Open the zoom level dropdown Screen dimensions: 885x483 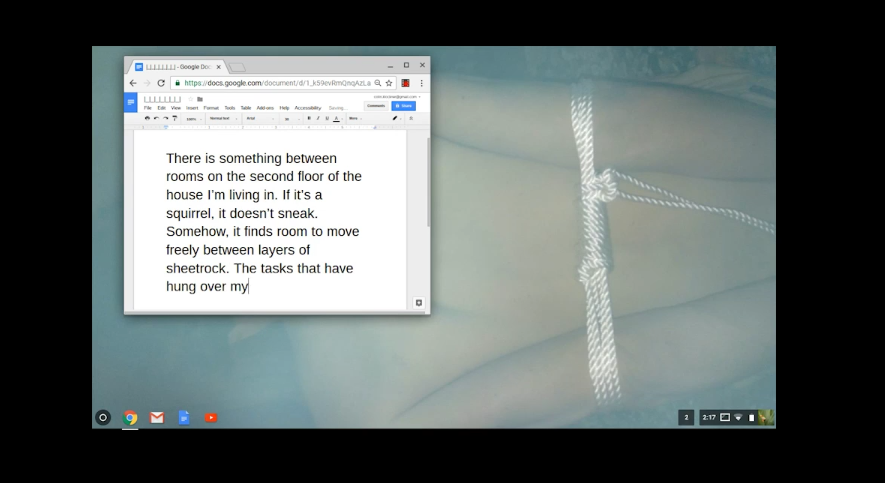tap(193, 118)
